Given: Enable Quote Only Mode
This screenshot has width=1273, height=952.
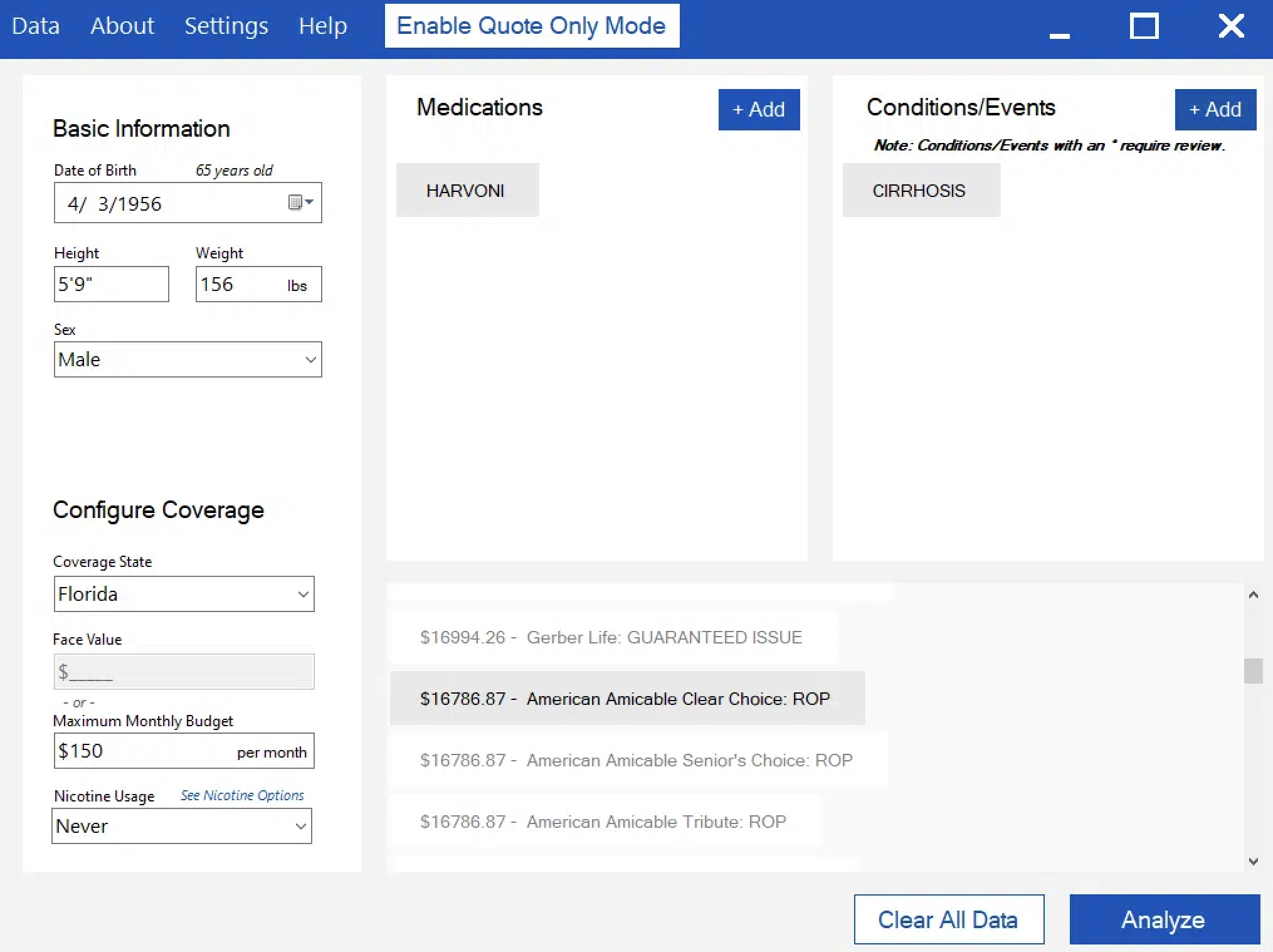Looking at the screenshot, I should coord(531,26).
